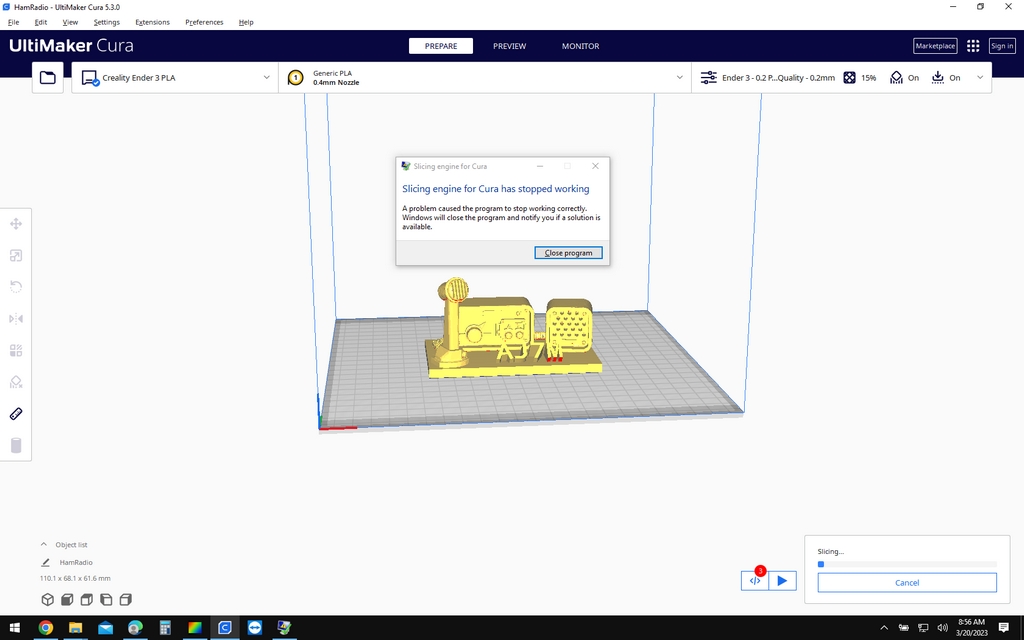
Task: Open the Mail app from taskbar
Action: click(105, 628)
